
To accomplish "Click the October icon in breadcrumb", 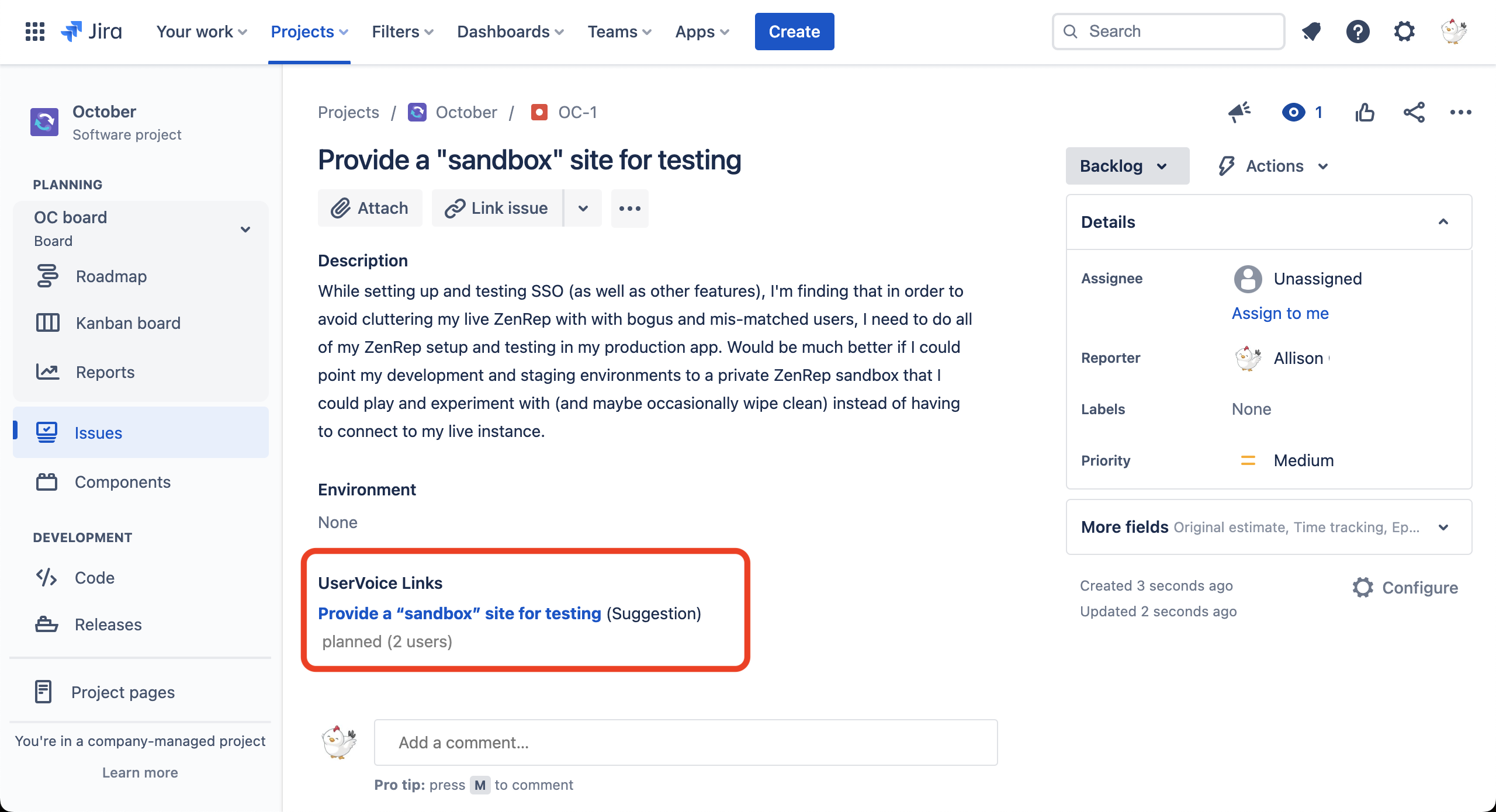I will (417, 112).
